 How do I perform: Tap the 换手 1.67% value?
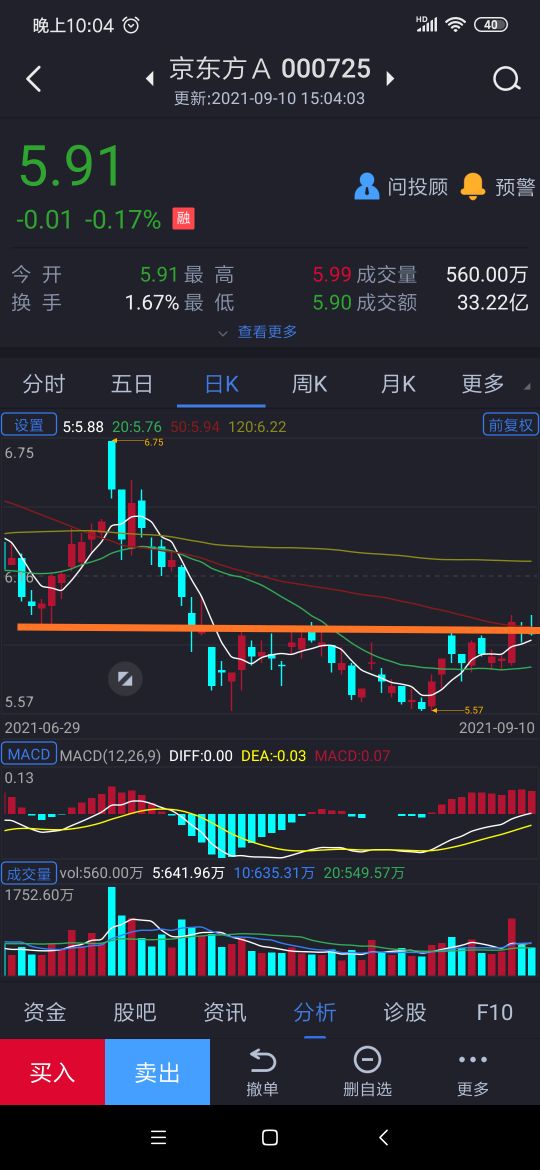click(x=151, y=302)
